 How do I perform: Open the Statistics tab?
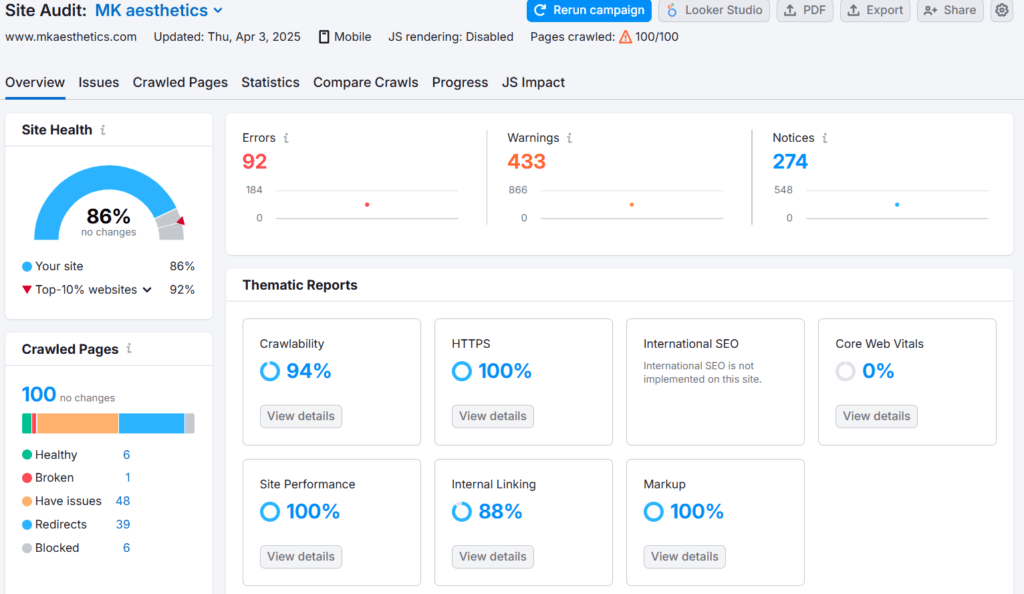tap(270, 82)
